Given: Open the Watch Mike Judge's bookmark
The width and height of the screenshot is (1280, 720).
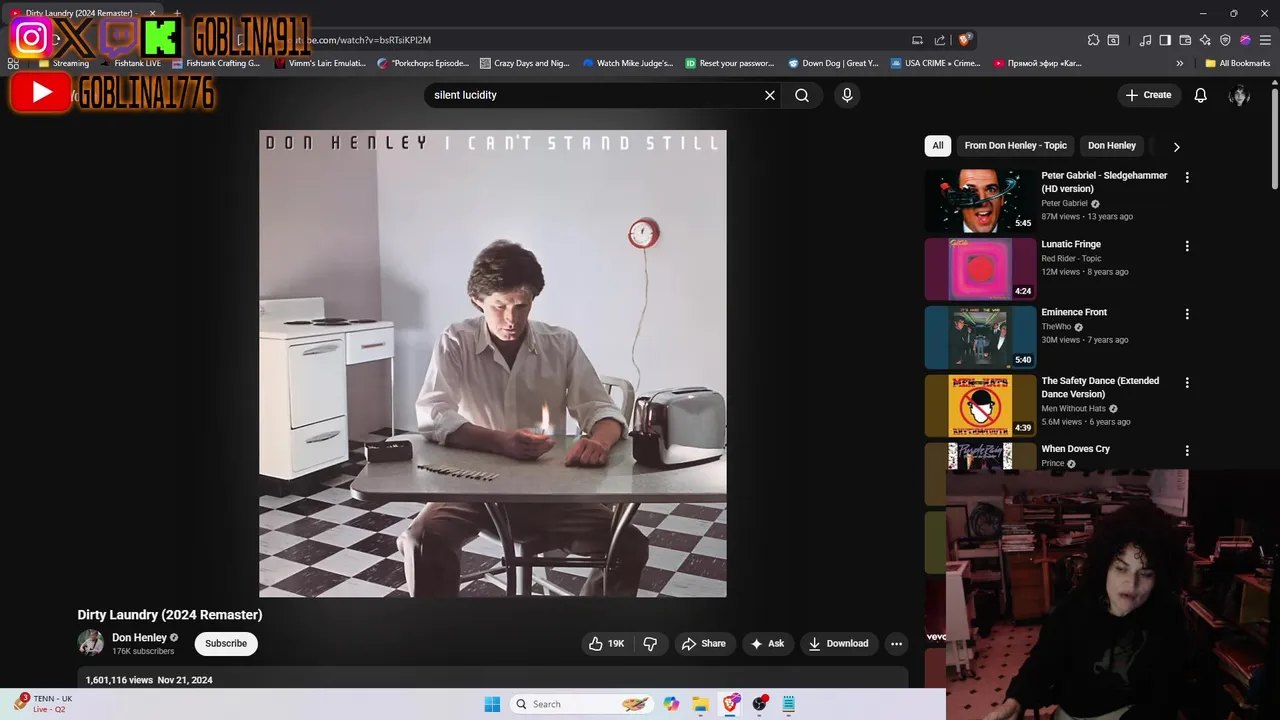Looking at the screenshot, I should [x=628, y=63].
